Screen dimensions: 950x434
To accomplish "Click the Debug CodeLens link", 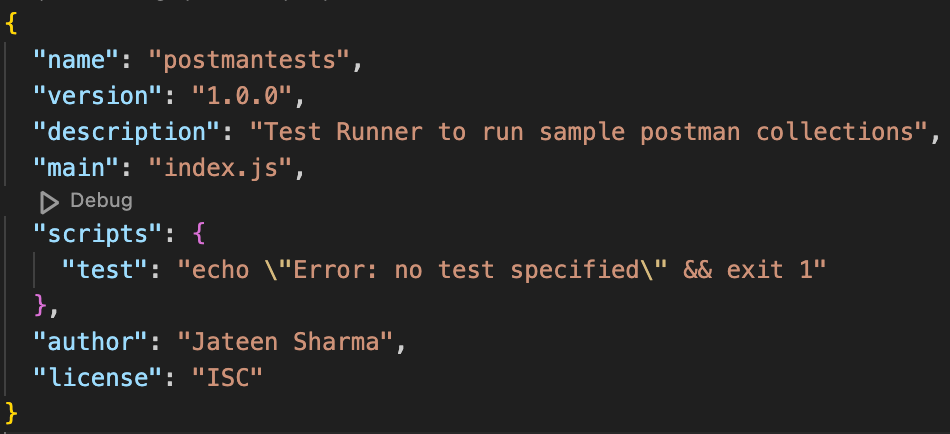I will [x=100, y=202].
